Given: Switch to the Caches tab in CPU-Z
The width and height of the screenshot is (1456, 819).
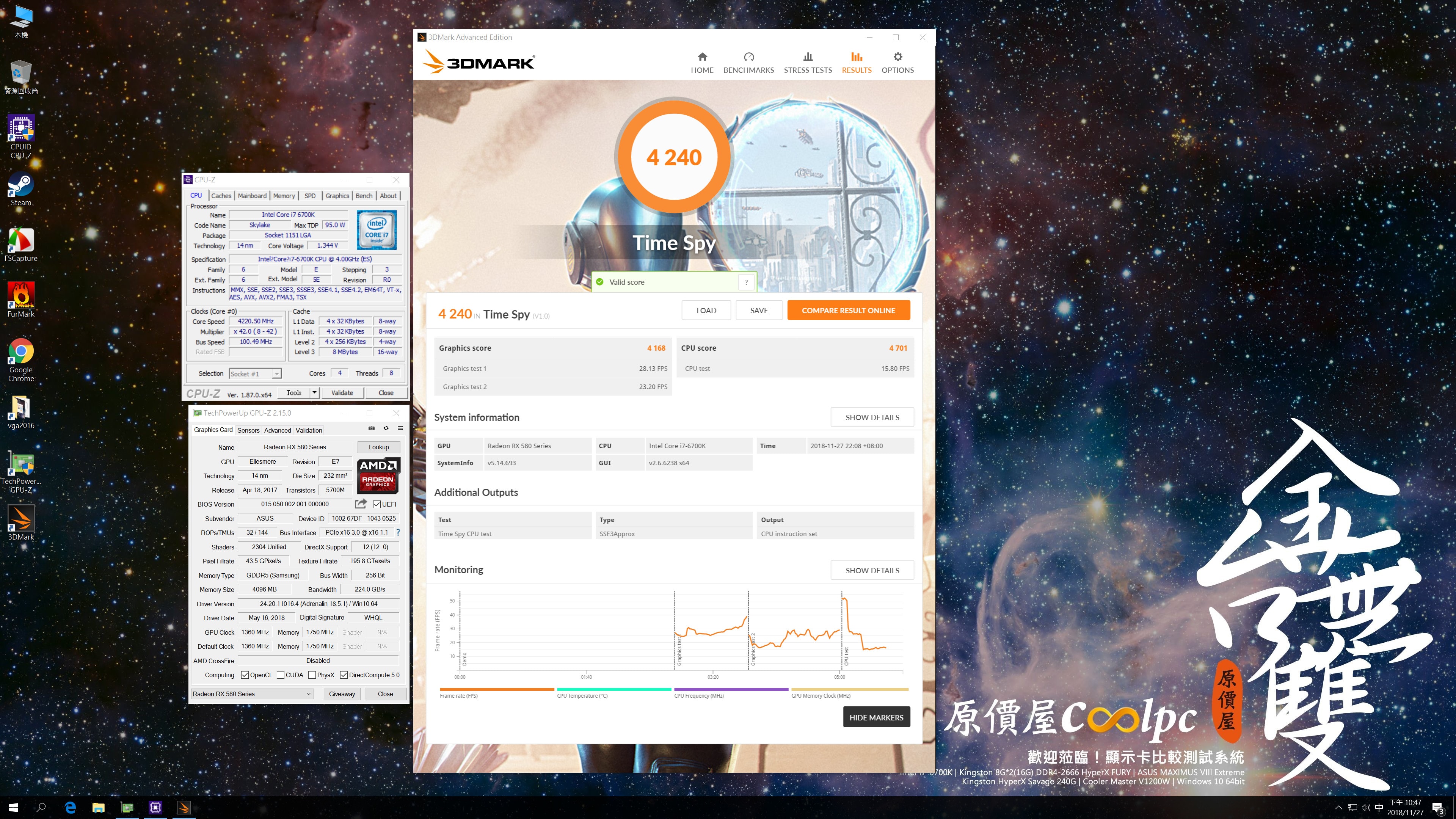Looking at the screenshot, I should click(x=221, y=196).
